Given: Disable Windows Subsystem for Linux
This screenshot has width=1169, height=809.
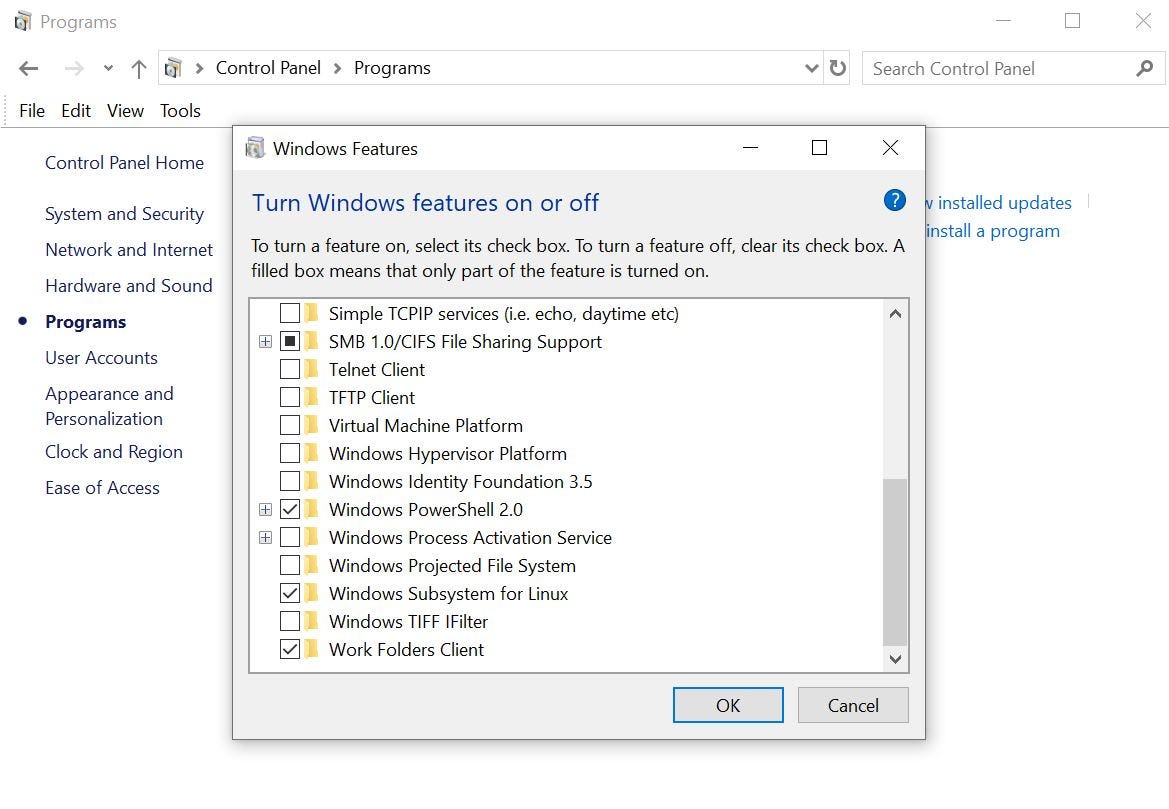Looking at the screenshot, I should pos(291,593).
